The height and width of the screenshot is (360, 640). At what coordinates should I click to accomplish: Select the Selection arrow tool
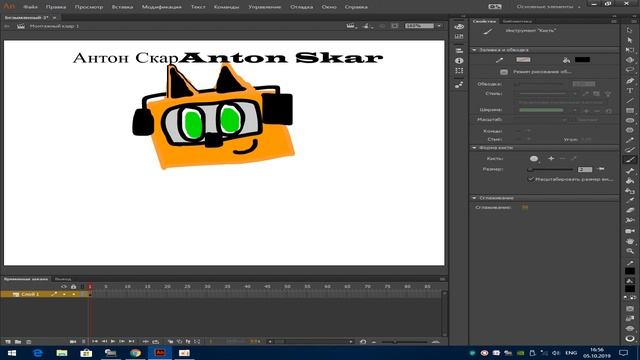click(629, 30)
